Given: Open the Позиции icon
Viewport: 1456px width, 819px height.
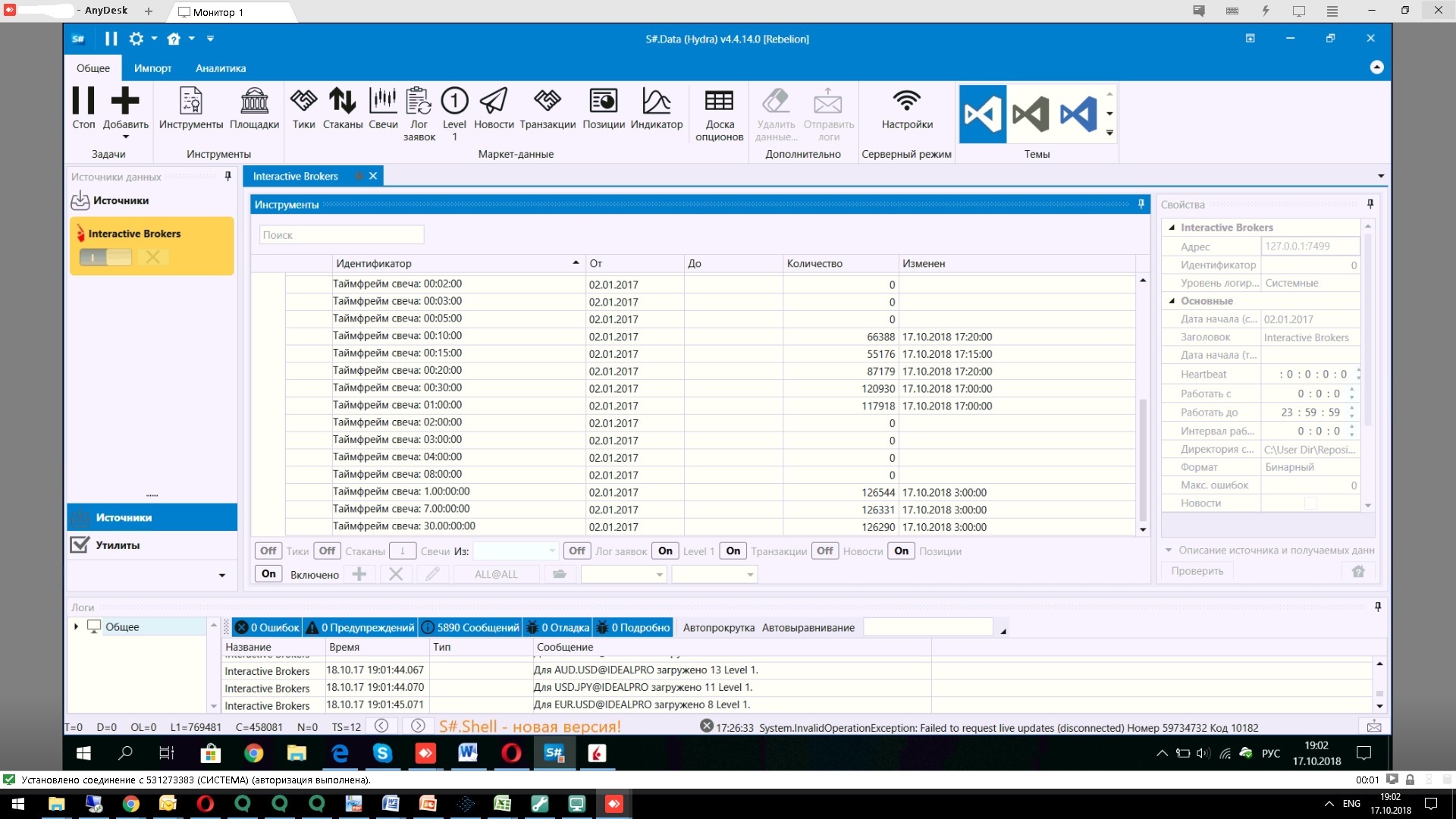Looking at the screenshot, I should (604, 101).
